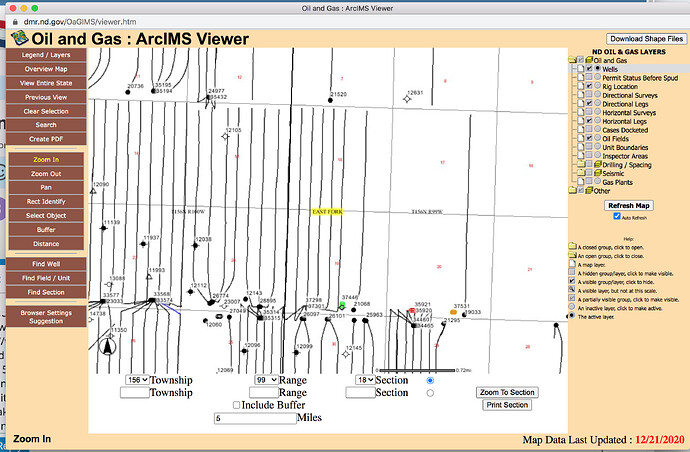Show the Permit Status Before Spud layer

589,77
